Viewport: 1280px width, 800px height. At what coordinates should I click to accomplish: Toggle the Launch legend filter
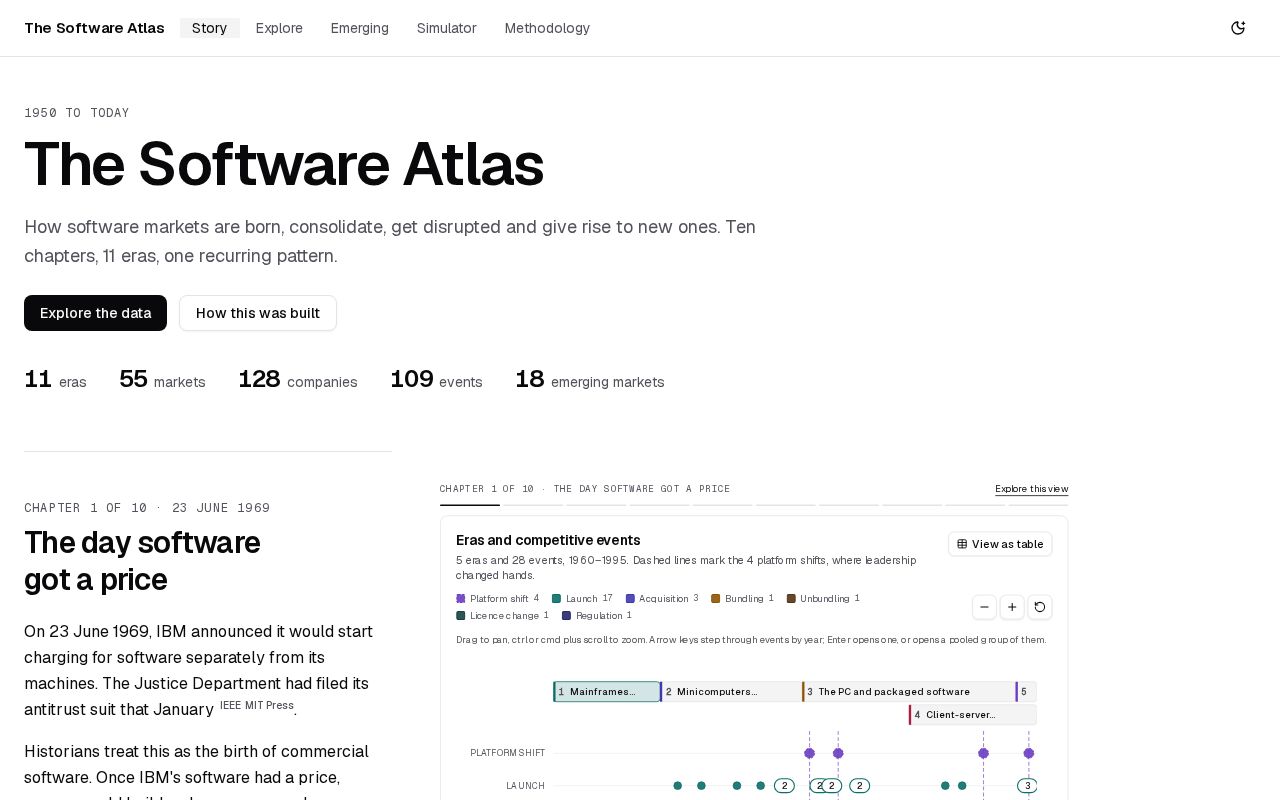tap(582, 599)
